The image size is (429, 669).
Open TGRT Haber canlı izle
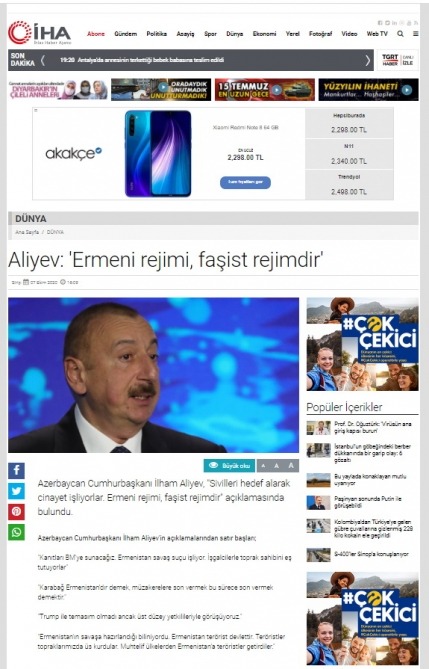(x=397, y=60)
